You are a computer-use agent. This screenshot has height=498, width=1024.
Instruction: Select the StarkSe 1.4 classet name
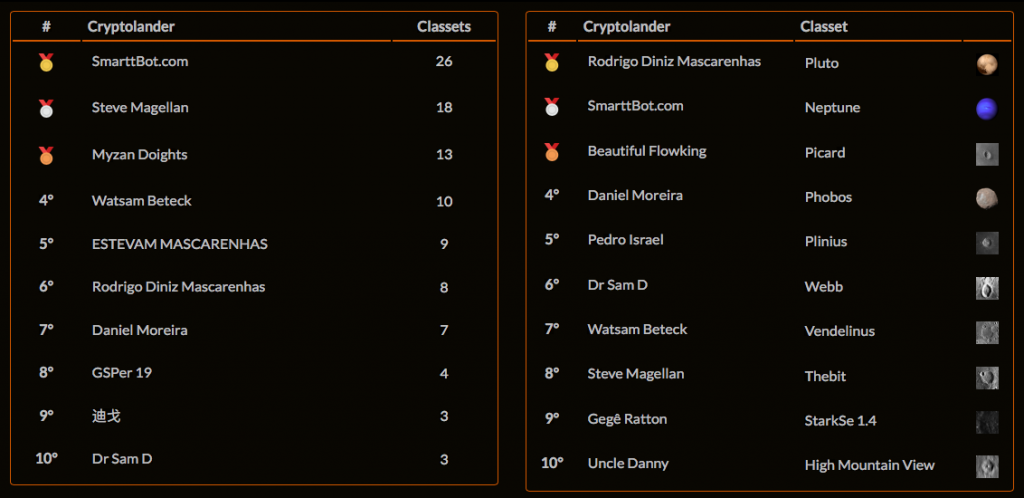point(840,421)
